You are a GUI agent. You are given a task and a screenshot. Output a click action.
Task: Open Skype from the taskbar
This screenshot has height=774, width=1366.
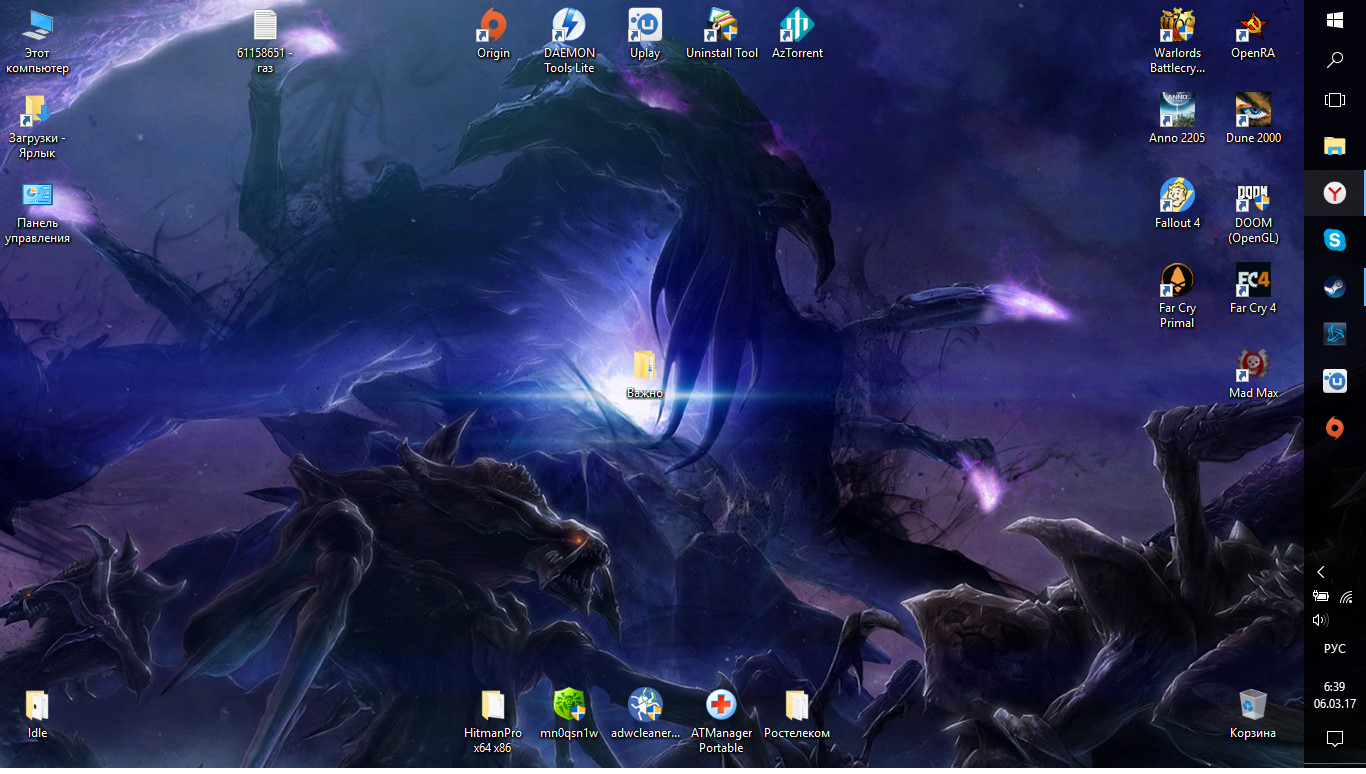tap(1335, 240)
